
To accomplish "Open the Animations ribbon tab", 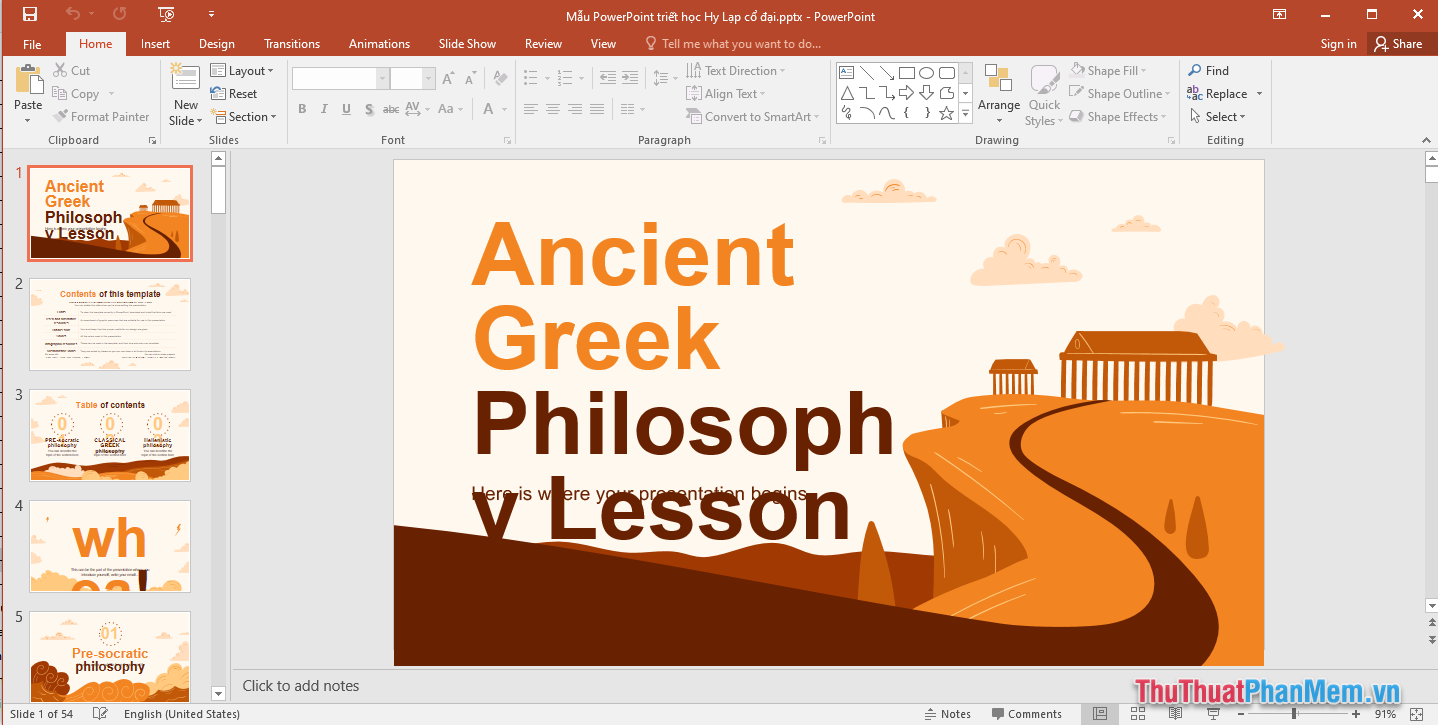I will click(378, 43).
